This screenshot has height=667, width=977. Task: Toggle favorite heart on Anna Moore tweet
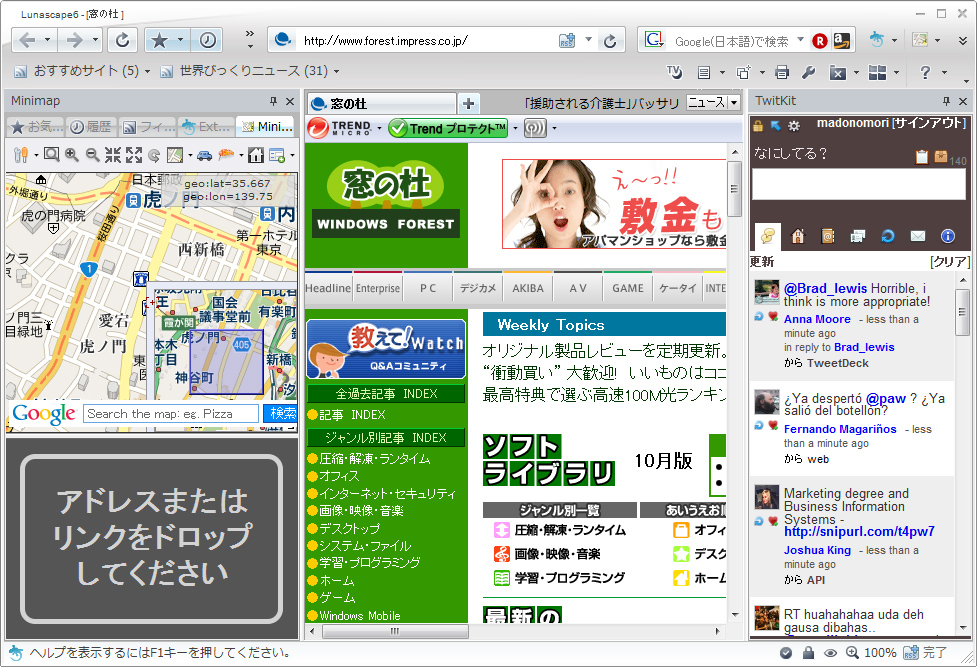[773, 317]
